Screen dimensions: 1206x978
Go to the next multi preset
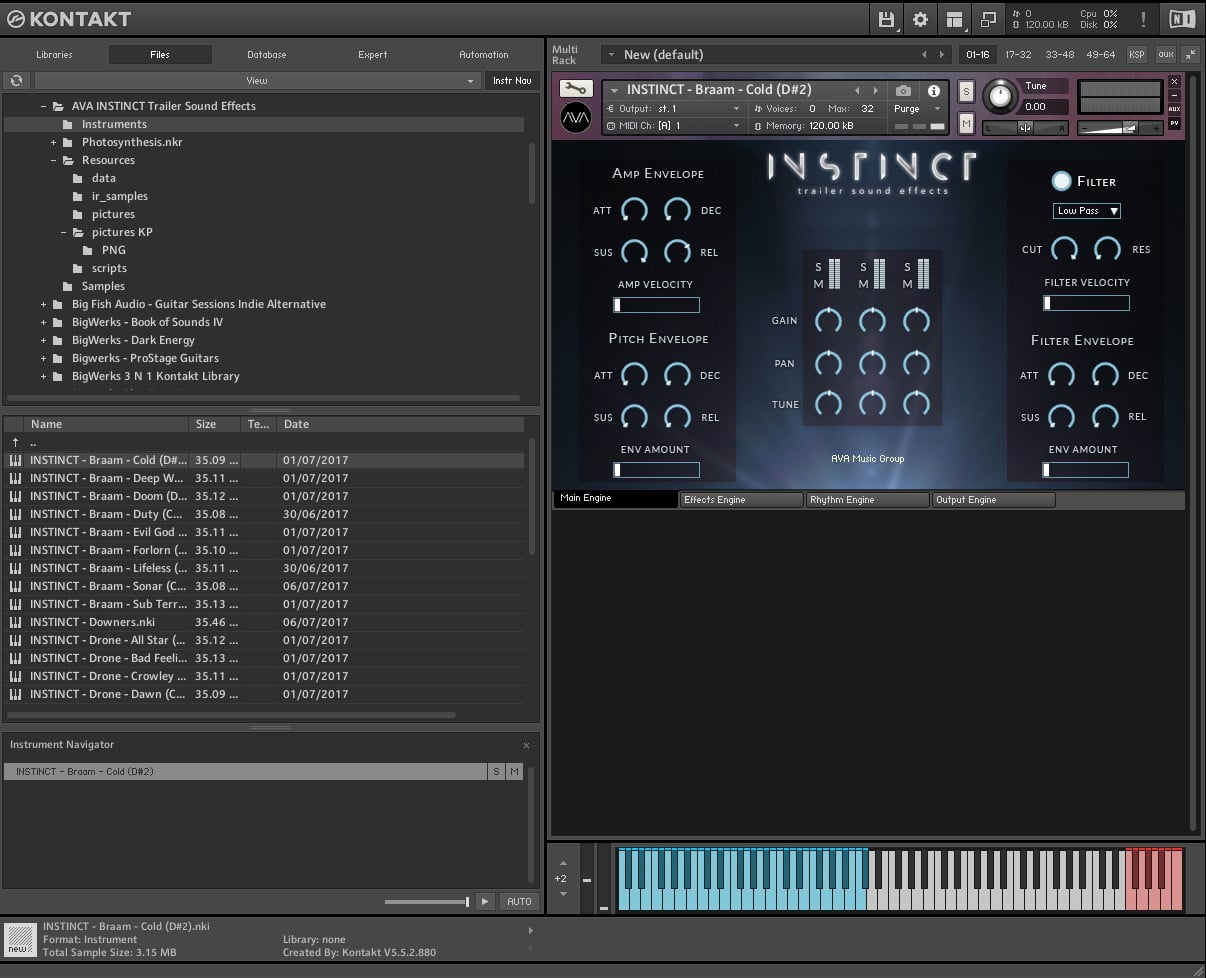coord(941,55)
